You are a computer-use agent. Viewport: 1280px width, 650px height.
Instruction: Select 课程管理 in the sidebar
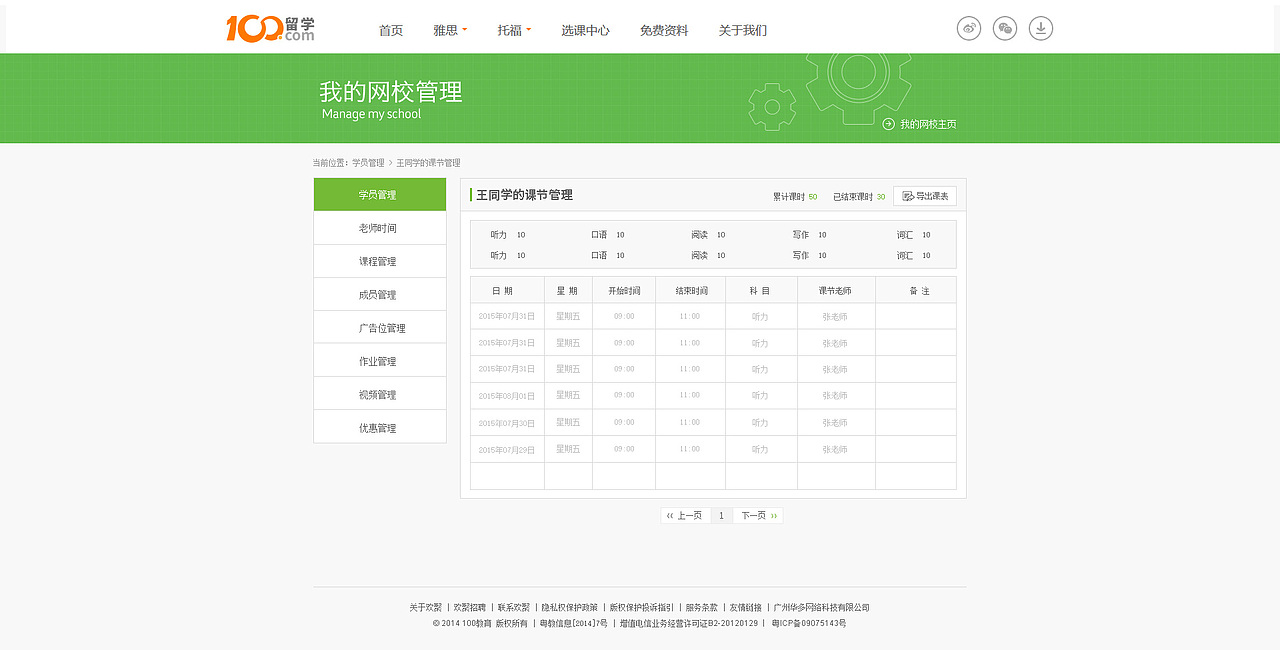coord(380,261)
